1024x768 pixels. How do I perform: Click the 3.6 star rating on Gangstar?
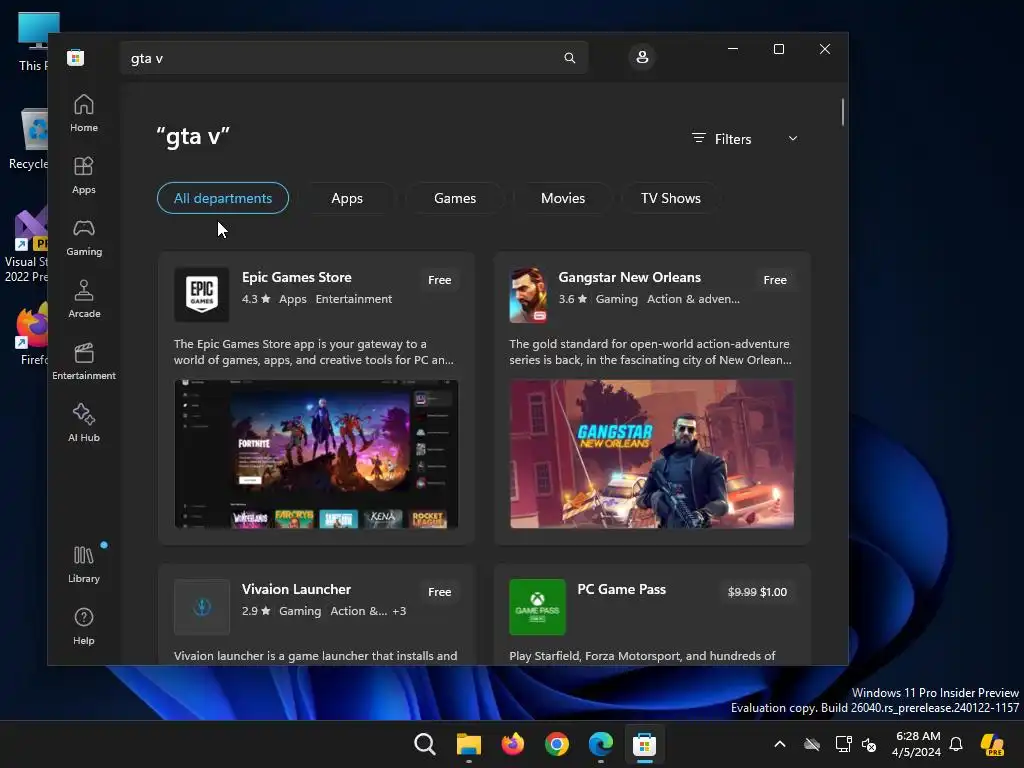click(573, 299)
